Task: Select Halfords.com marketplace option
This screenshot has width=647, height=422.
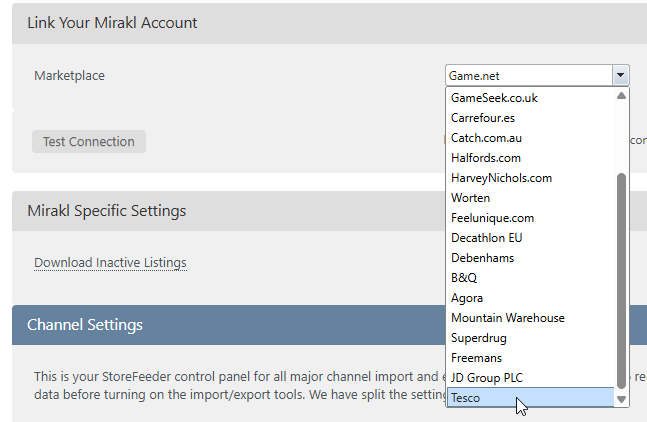Action: (530, 158)
